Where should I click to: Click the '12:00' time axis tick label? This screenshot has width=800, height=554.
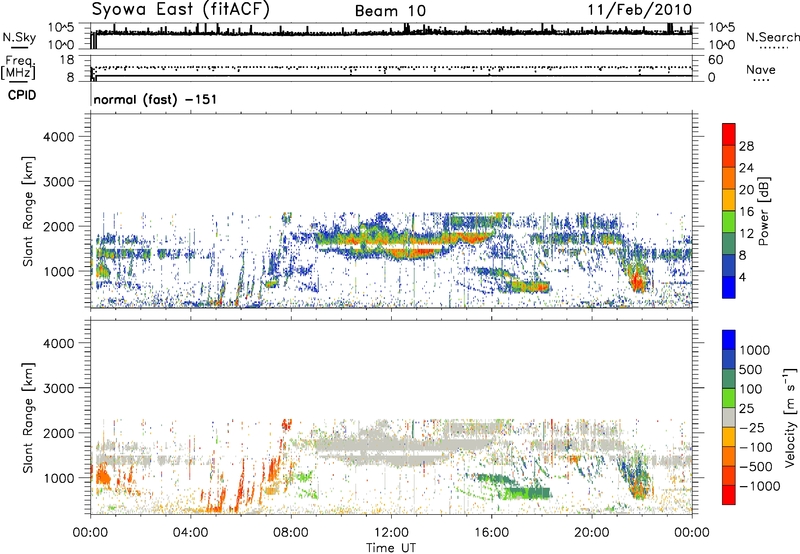[x=391, y=533]
